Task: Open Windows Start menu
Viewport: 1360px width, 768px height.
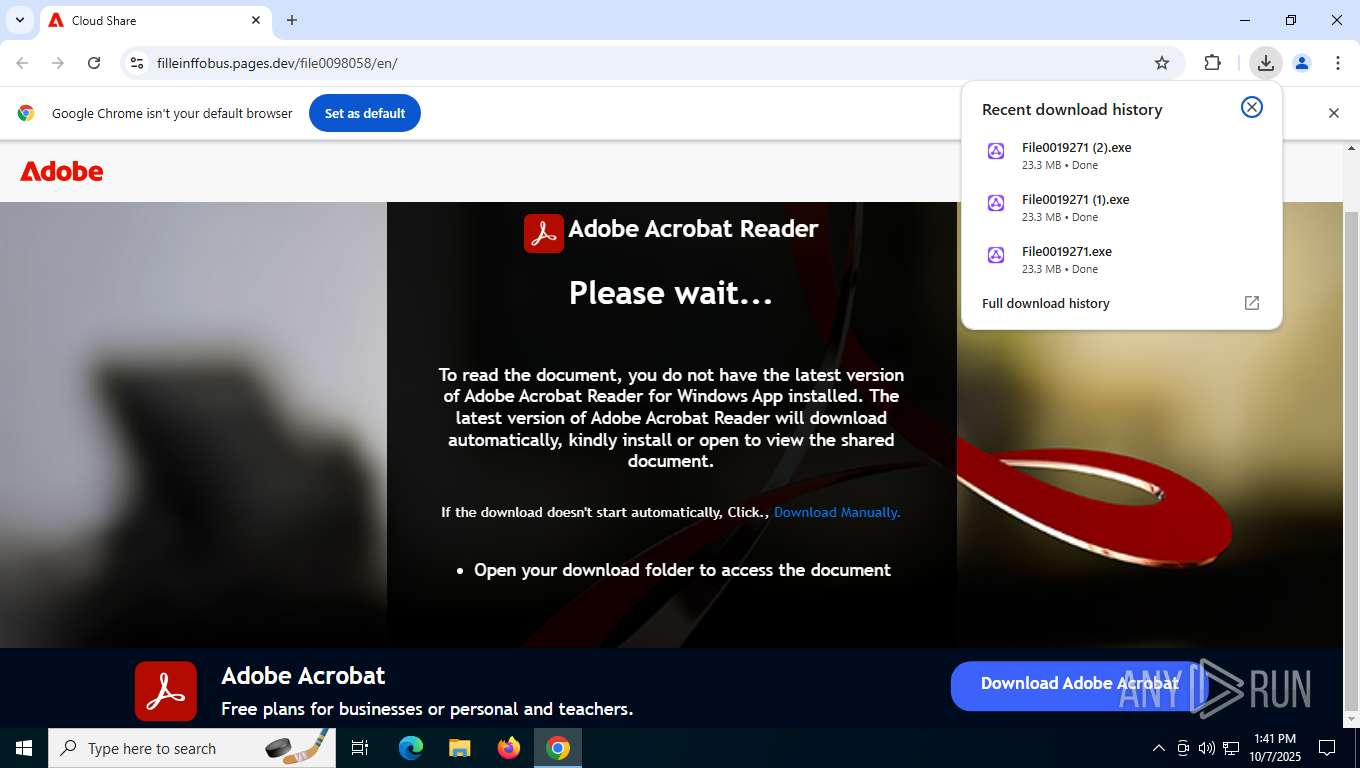Action: tap(24, 748)
